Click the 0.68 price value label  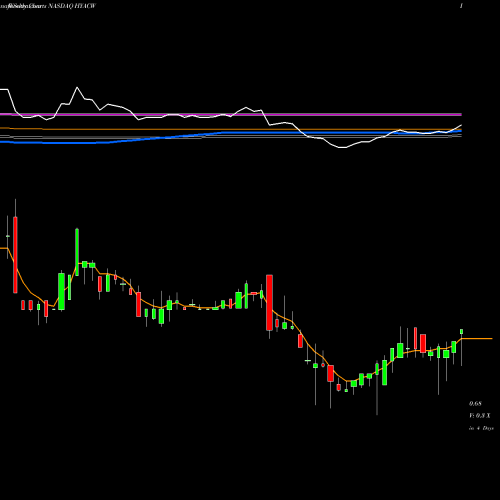pos(475,404)
